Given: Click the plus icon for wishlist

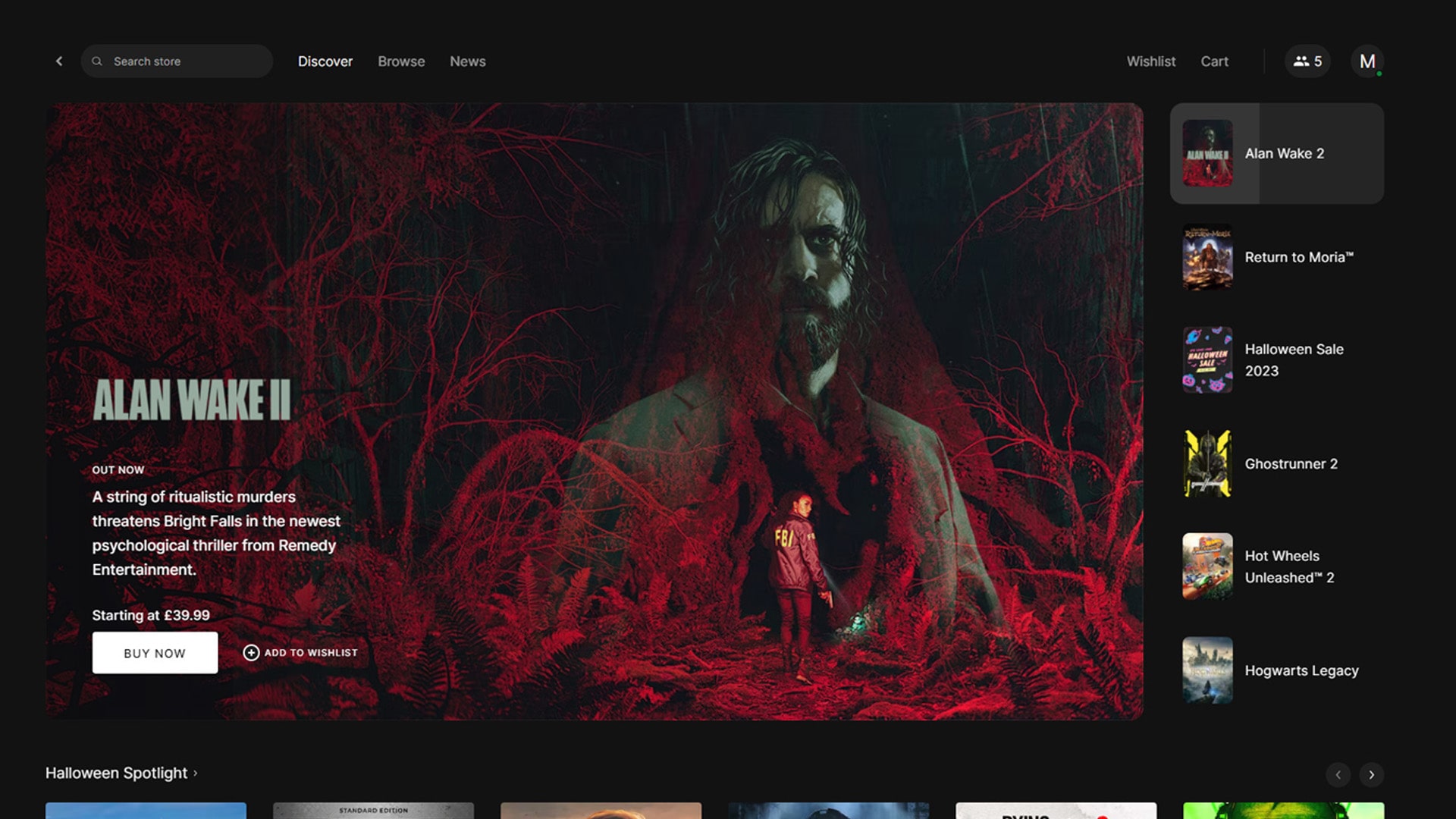Looking at the screenshot, I should pos(251,653).
